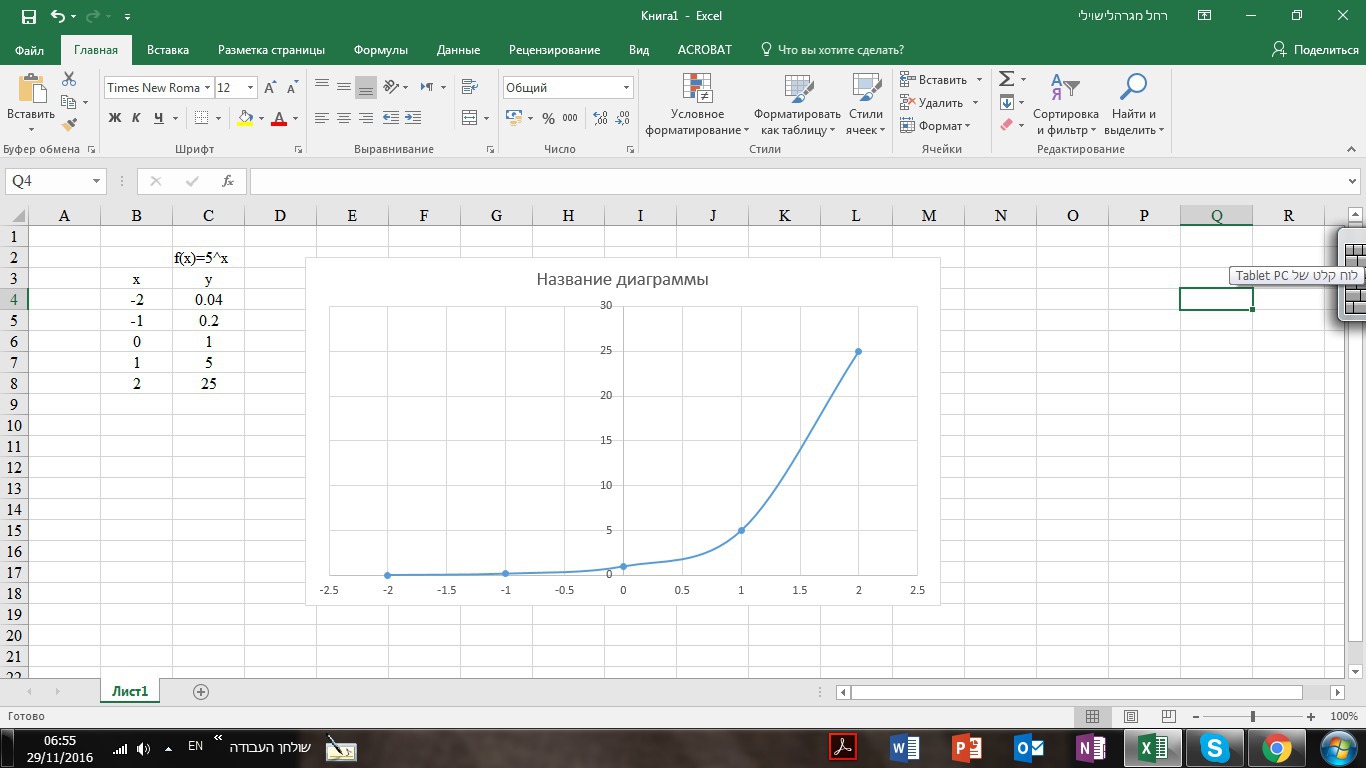
Task: Click the Поделиться share button
Action: pos(1314,50)
